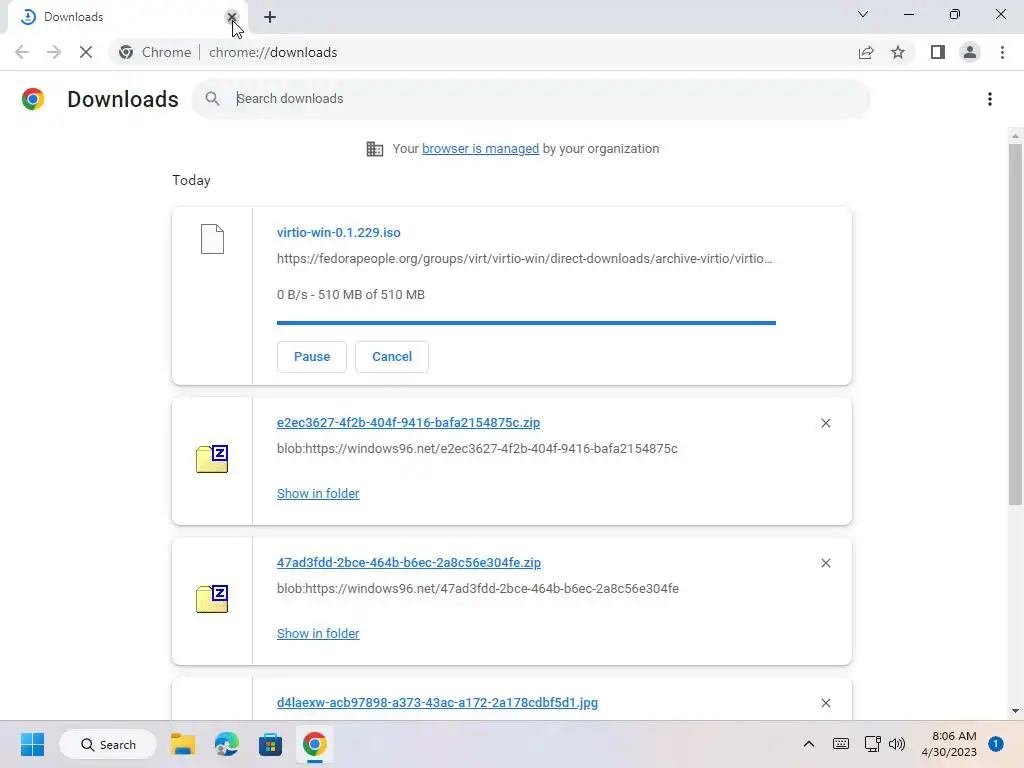Open a new browser tab
Image resolution: width=1024 pixels, height=768 pixels.
tap(270, 17)
